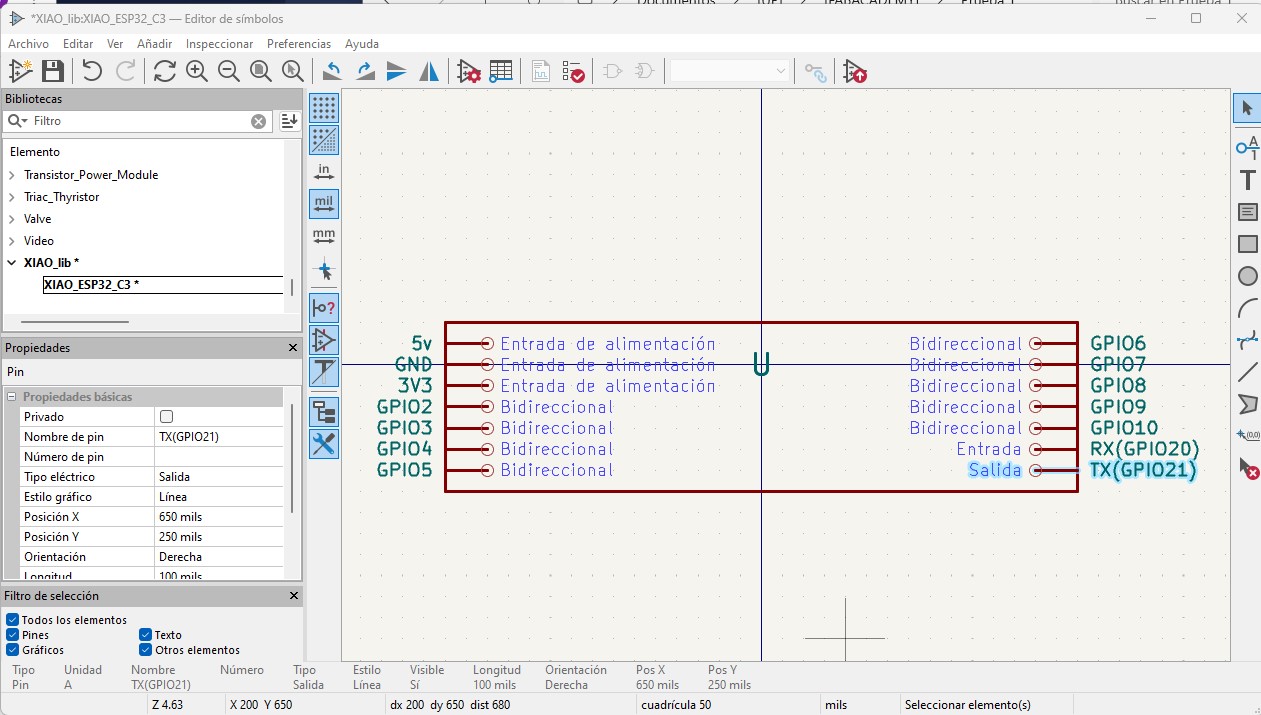Uncheck the Texto selection filter

146,635
